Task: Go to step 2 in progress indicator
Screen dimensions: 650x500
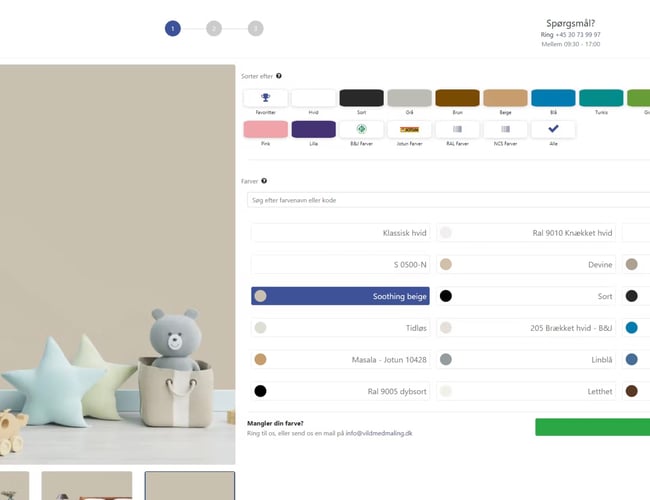Action: tap(214, 29)
